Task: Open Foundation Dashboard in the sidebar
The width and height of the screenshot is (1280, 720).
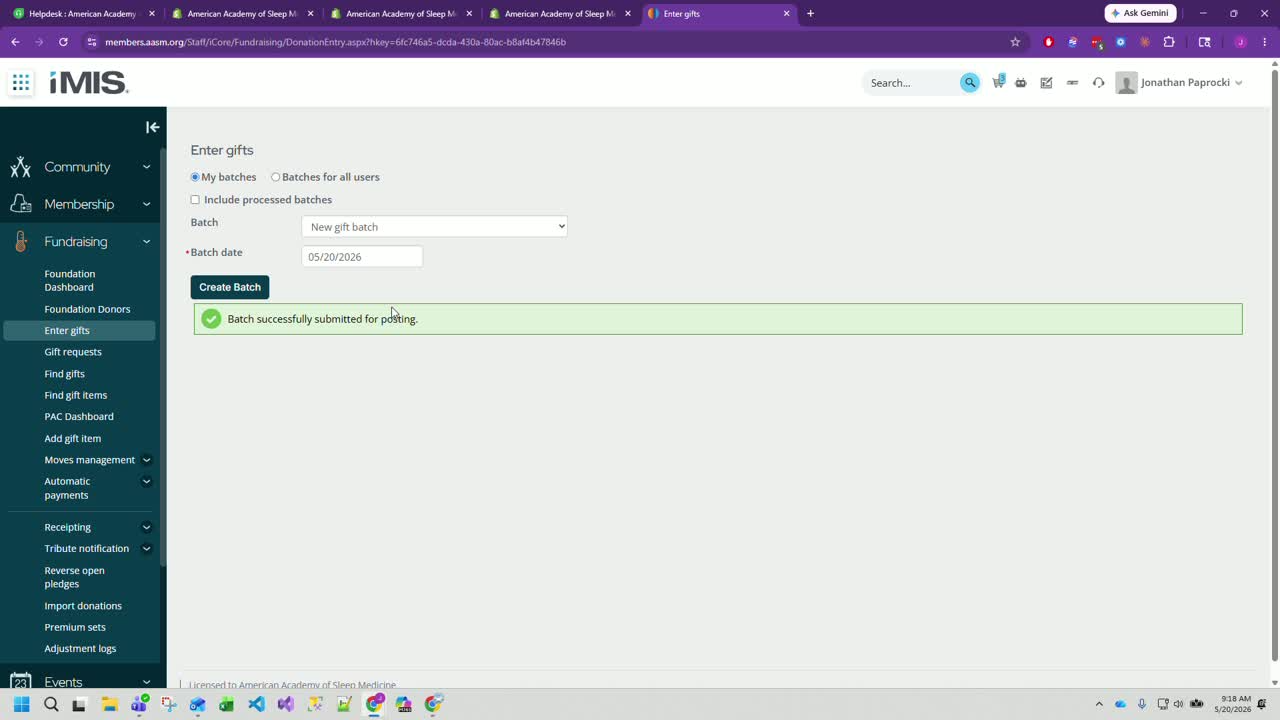Action: coord(70,280)
